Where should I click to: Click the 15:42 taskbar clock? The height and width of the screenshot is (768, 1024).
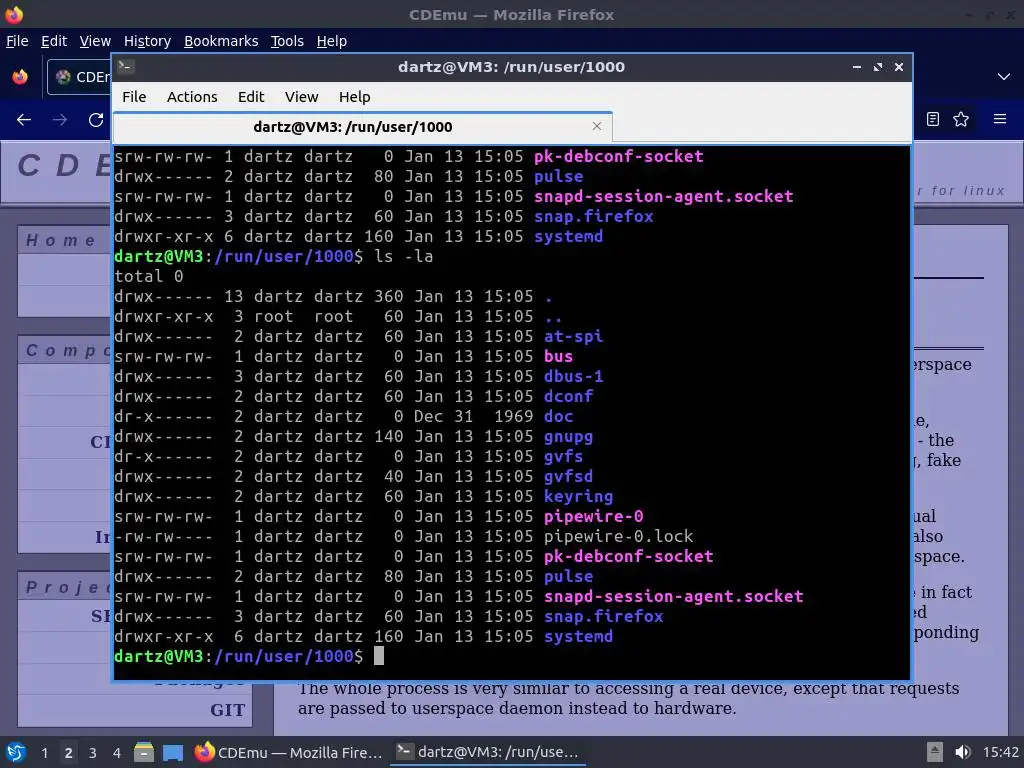(x=1000, y=752)
